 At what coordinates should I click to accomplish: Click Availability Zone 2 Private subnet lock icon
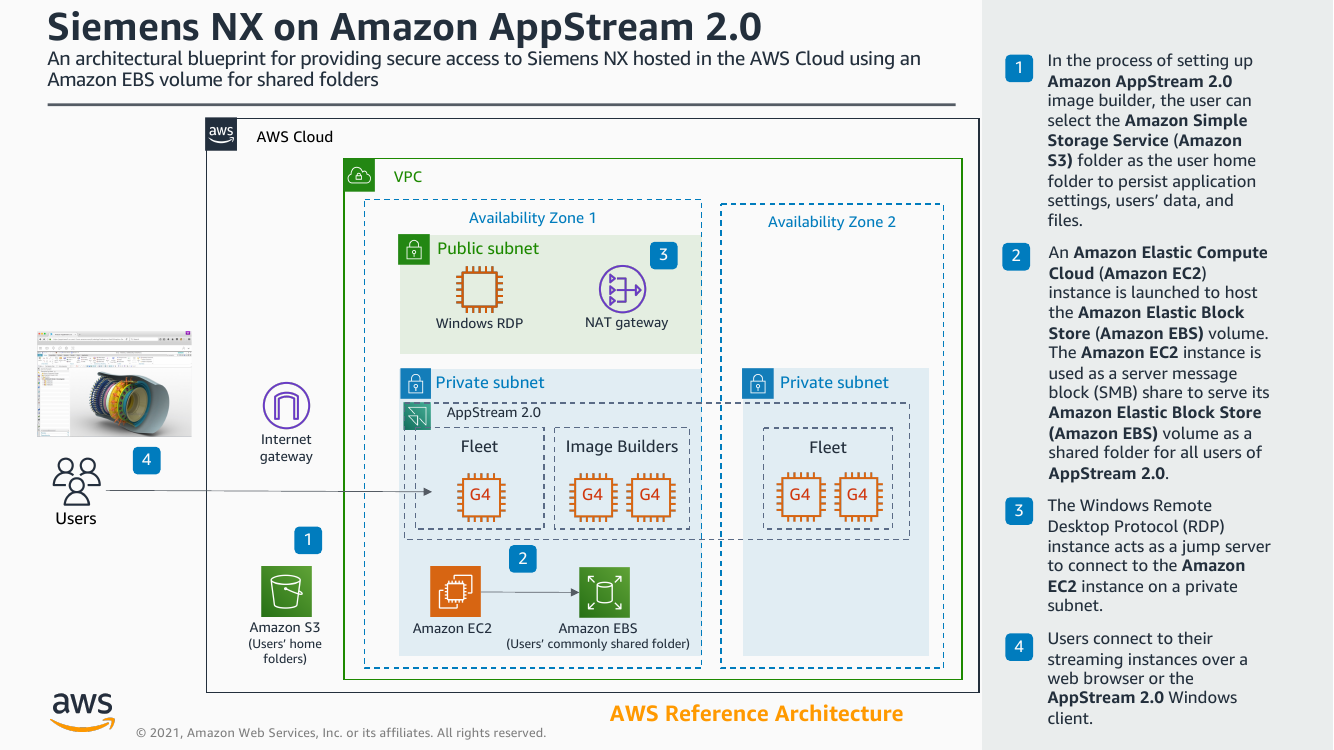pyautogui.click(x=758, y=383)
